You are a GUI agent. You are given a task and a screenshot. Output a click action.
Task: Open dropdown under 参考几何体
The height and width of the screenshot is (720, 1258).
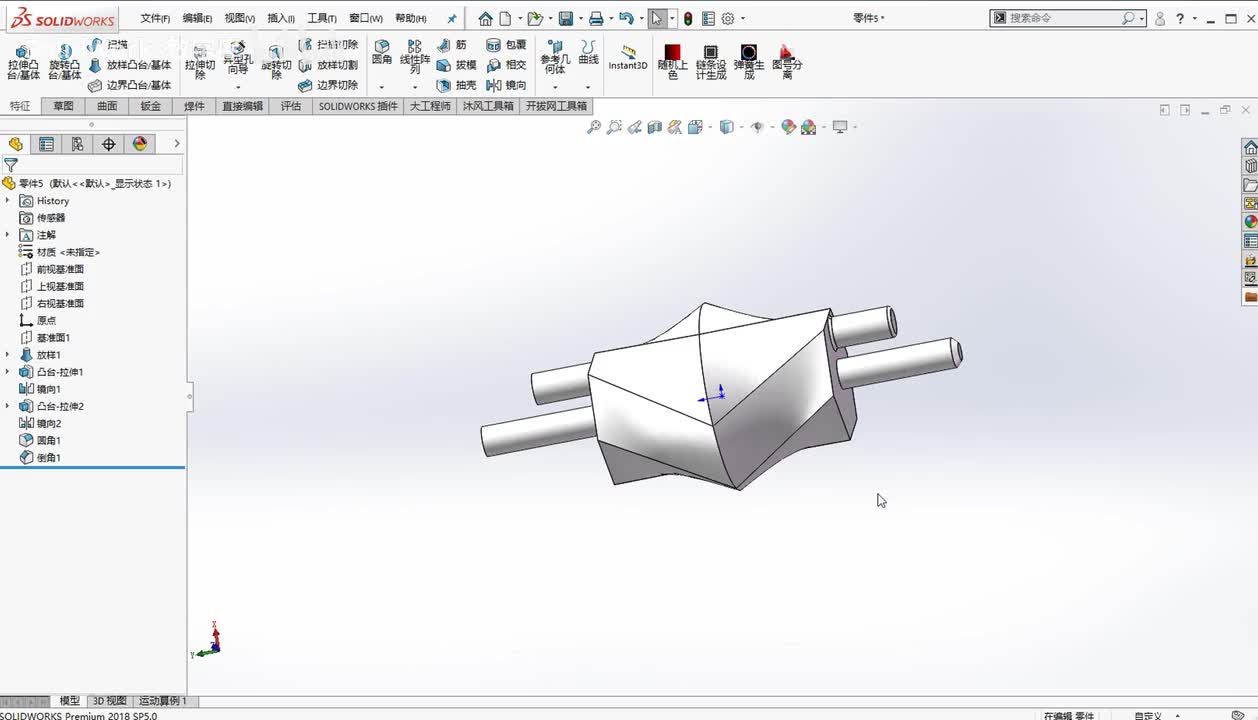(555, 87)
